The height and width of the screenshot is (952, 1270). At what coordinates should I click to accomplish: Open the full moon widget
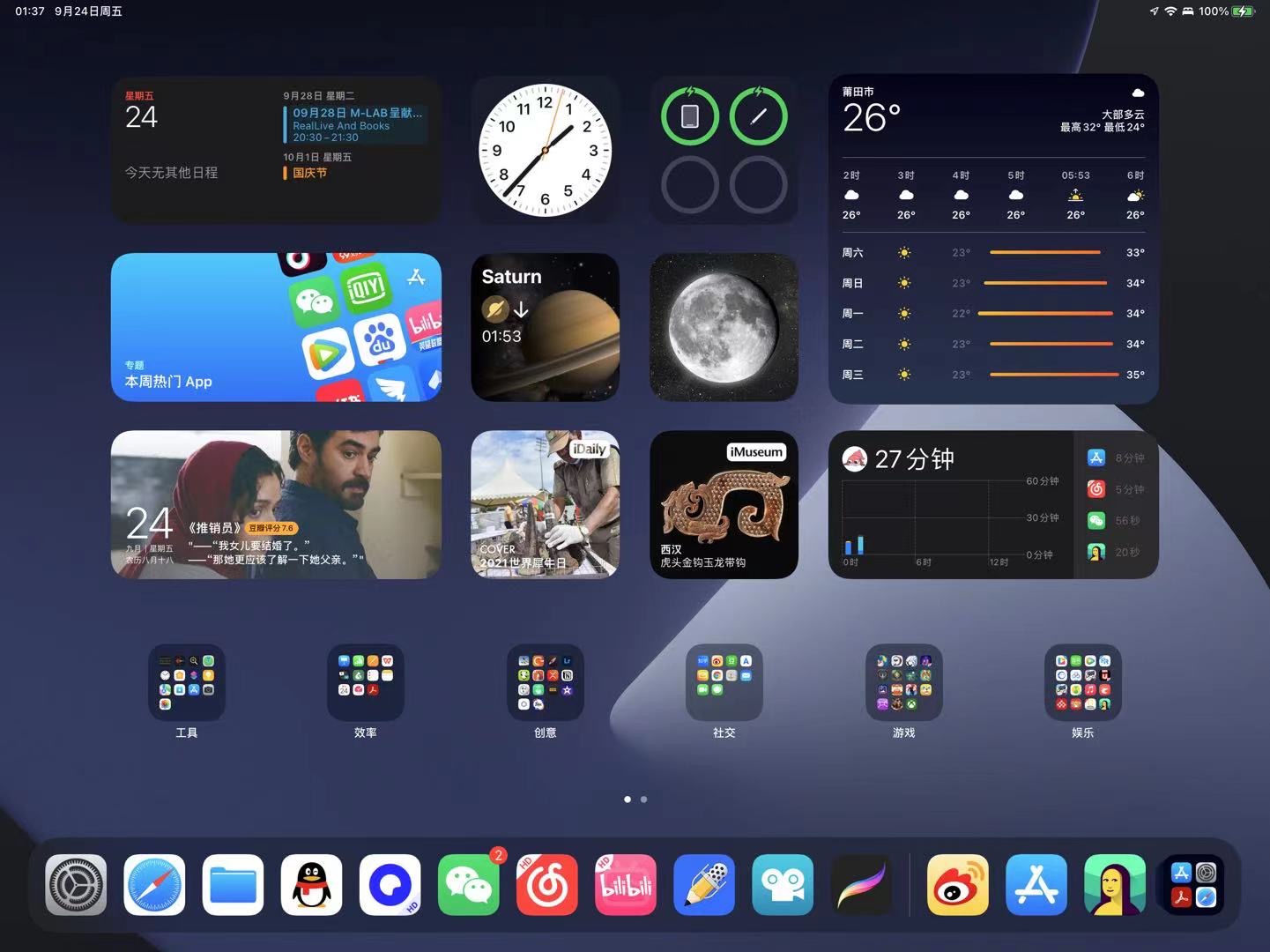pos(724,327)
